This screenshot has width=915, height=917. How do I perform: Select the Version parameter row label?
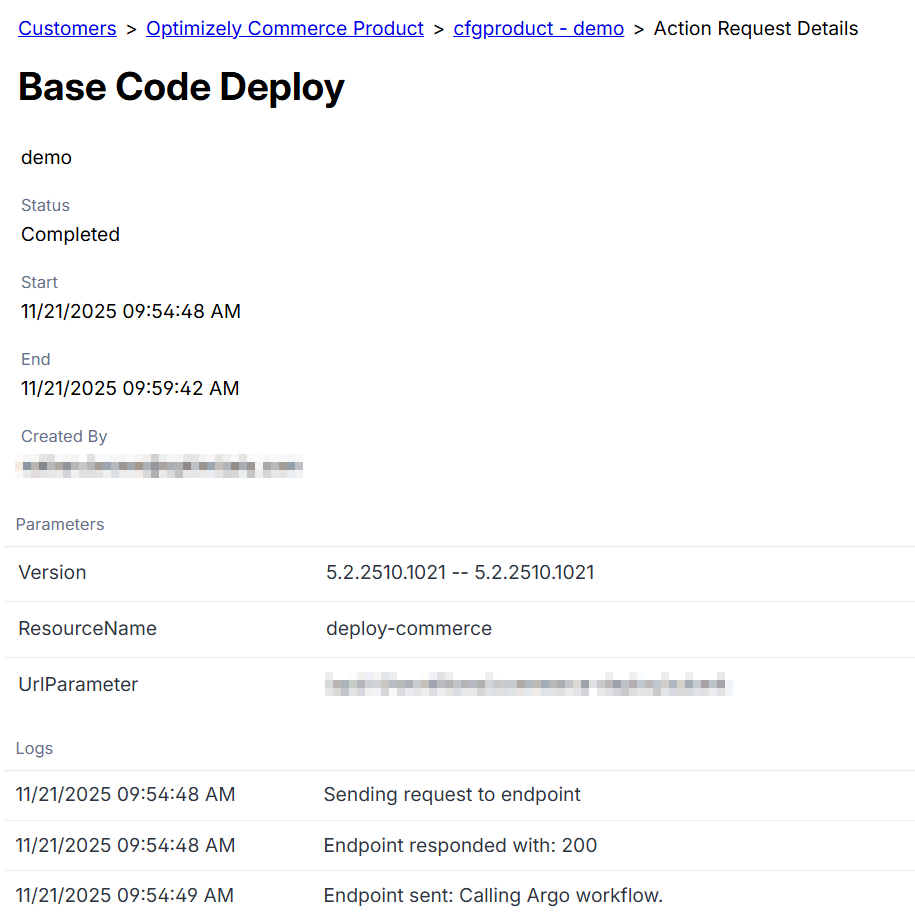click(52, 573)
